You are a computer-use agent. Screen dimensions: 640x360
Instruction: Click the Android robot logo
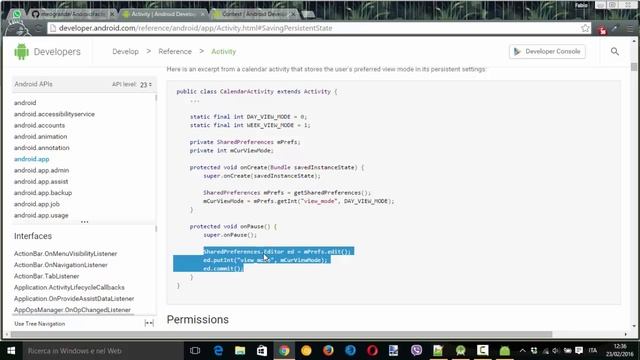(21, 52)
